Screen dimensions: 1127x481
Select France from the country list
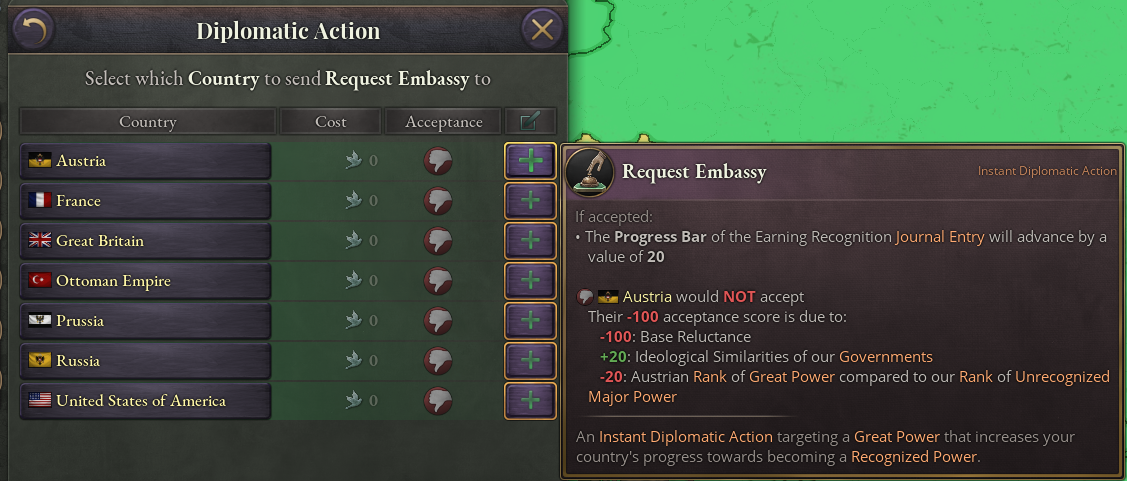click(145, 201)
